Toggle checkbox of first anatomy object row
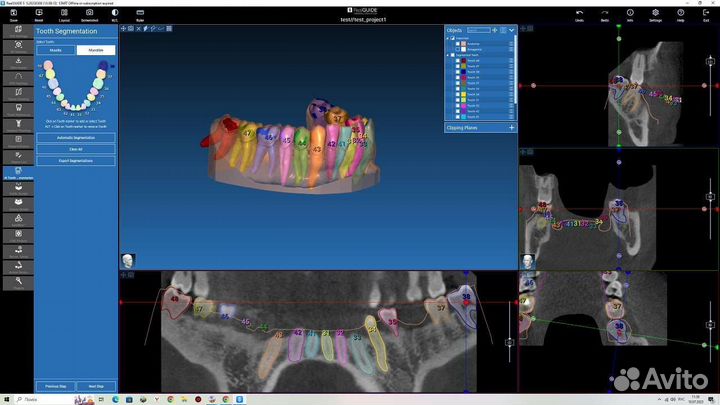 point(457,44)
